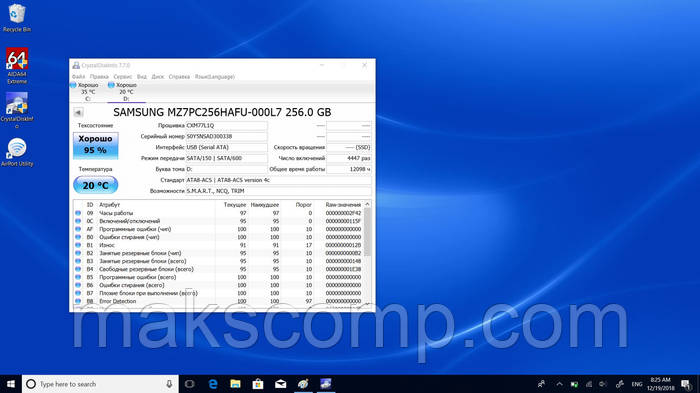Select the CrystalDiskInfo desktop shortcut
The image size is (700, 393).
coord(17,110)
